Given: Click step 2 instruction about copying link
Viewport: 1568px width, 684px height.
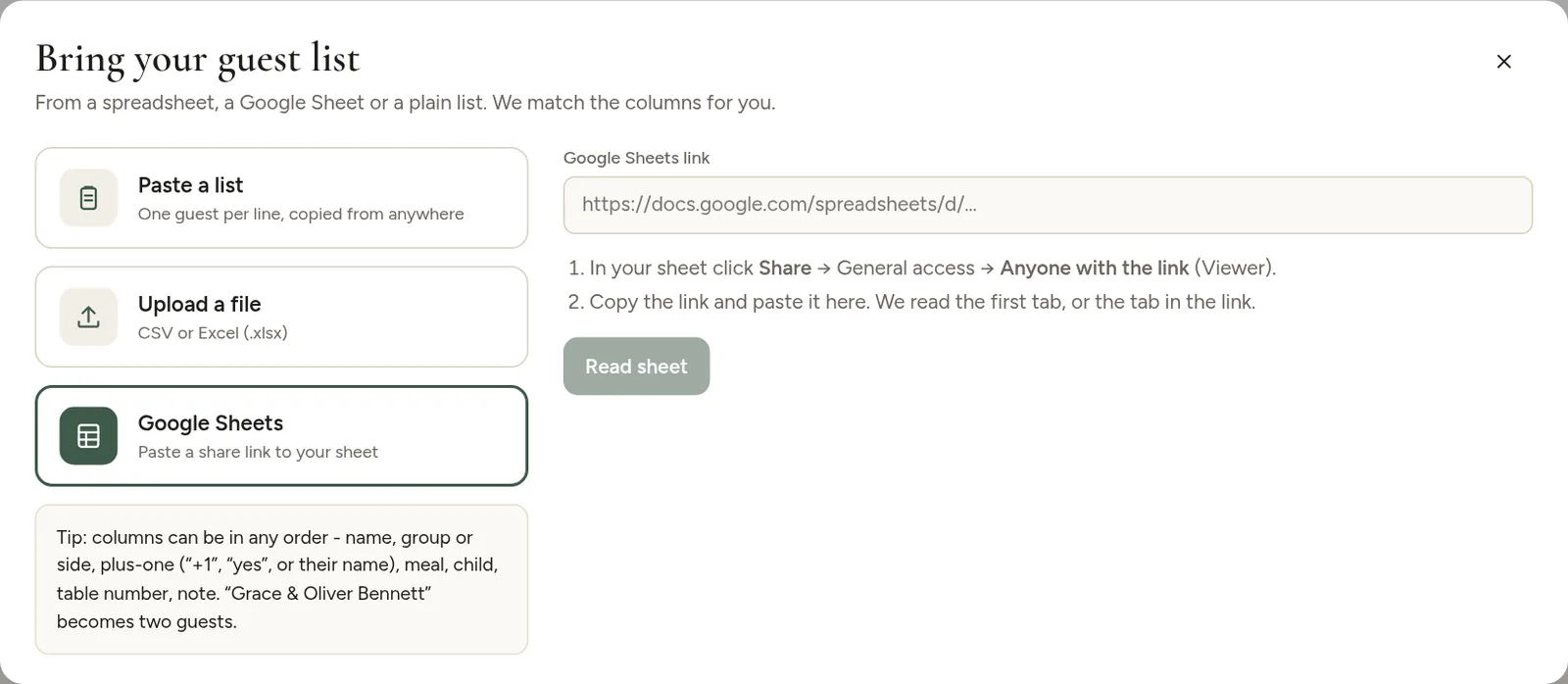Looking at the screenshot, I should tap(911, 302).
